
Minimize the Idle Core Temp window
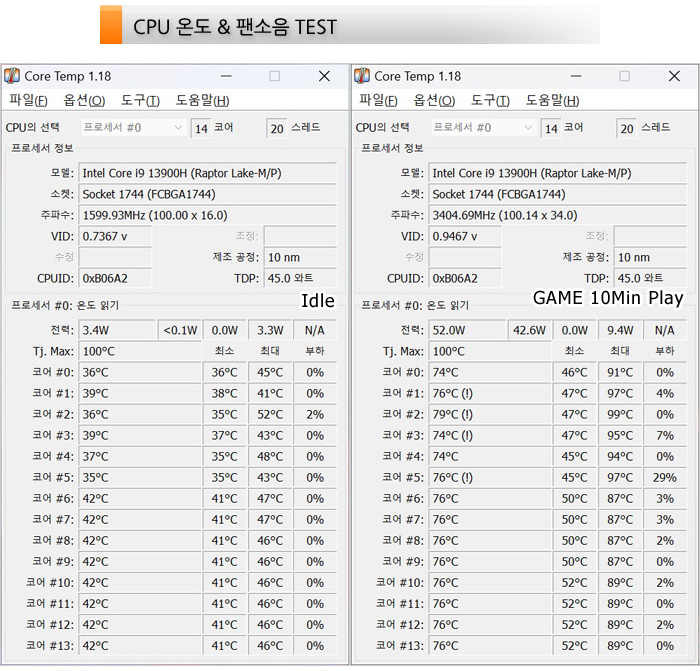pos(227,76)
